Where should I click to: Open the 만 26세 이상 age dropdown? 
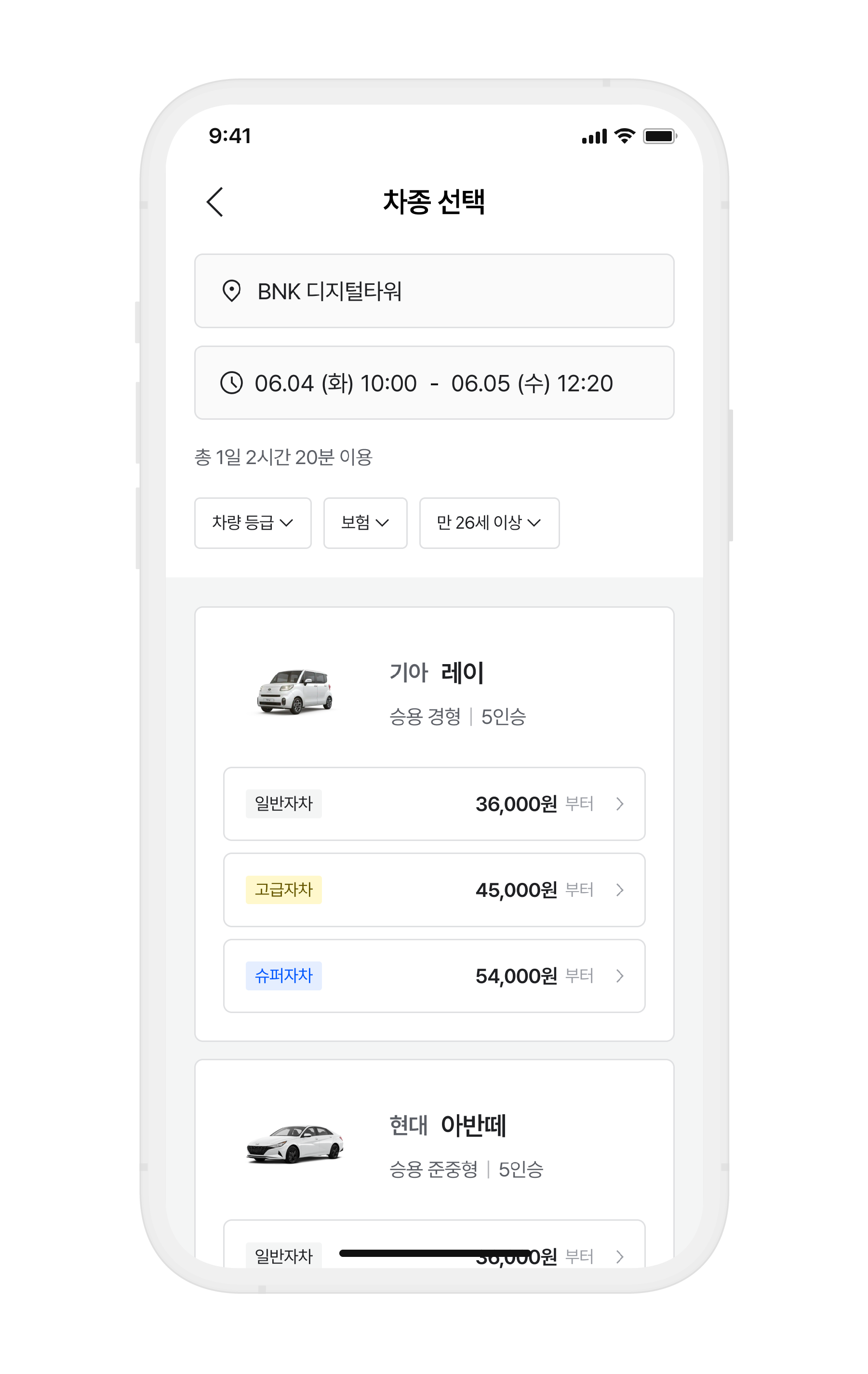(x=489, y=523)
